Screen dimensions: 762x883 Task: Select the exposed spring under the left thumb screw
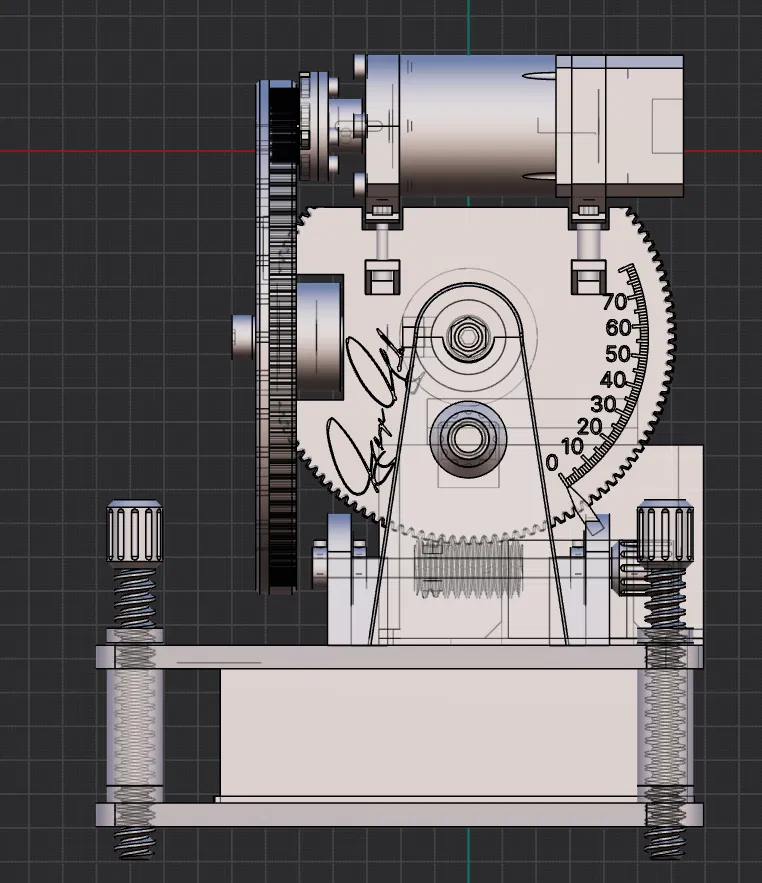coord(135,597)
